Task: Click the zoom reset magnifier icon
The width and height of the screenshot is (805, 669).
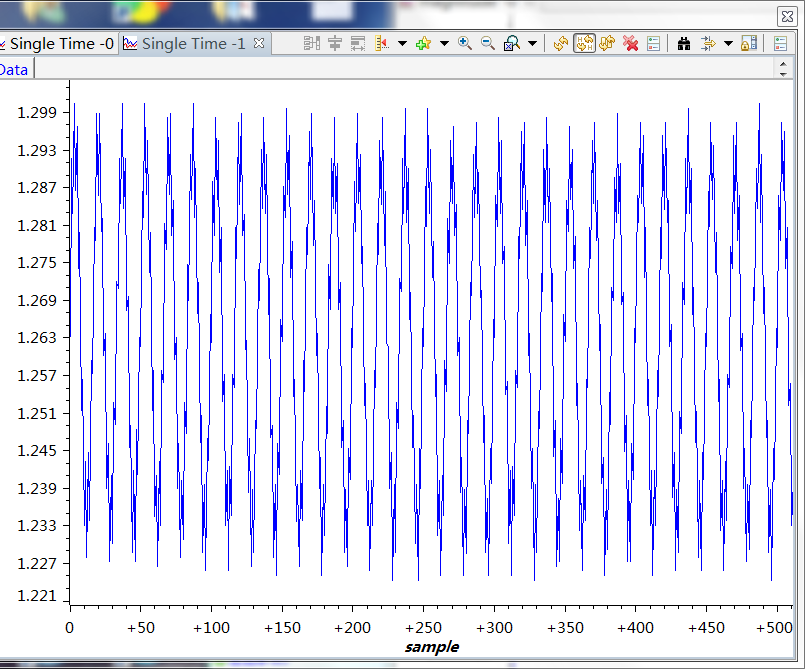Action: [x=511, y=43]
